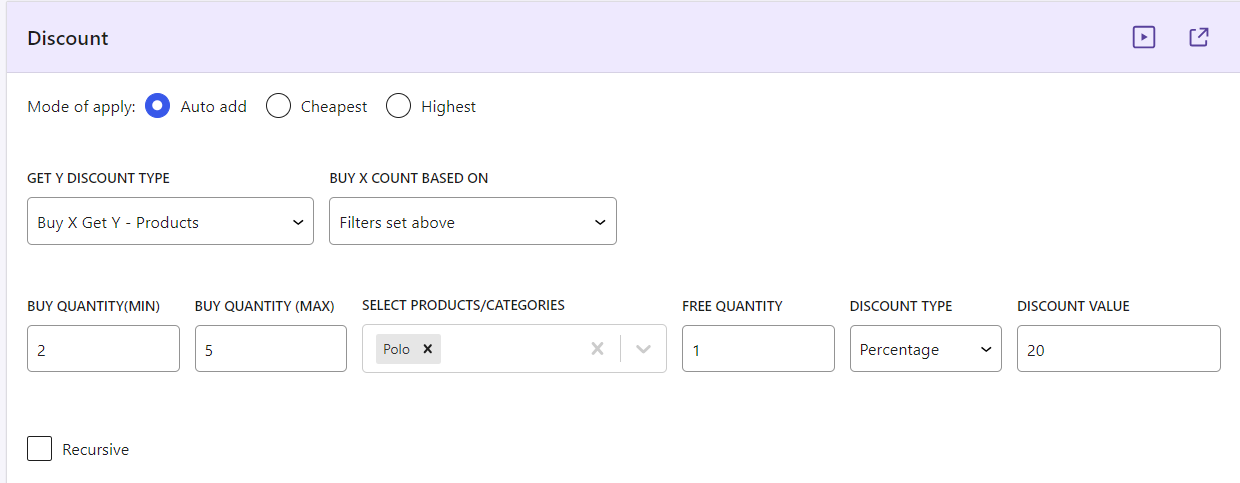Click the Recursive label text
The height and width of the screenshot is (483, 1240).
[x=96, y=450]
